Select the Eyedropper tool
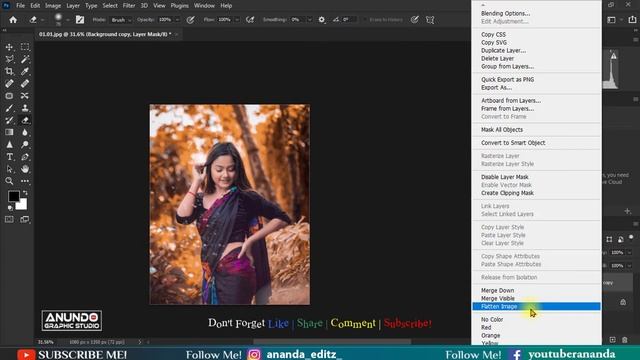The height and width of the screenshot is (360, 640). click(x=25, y=71)
